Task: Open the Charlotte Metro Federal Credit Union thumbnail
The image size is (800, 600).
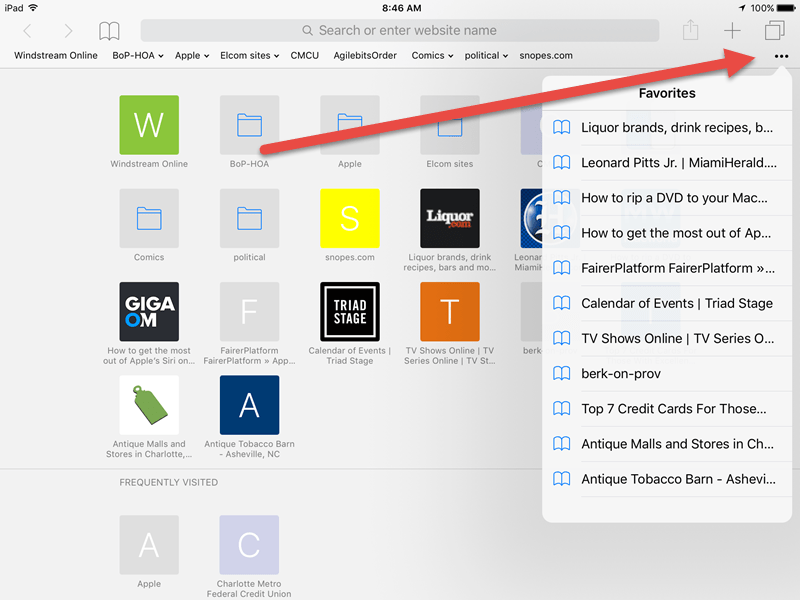Action: pos(249,543)
